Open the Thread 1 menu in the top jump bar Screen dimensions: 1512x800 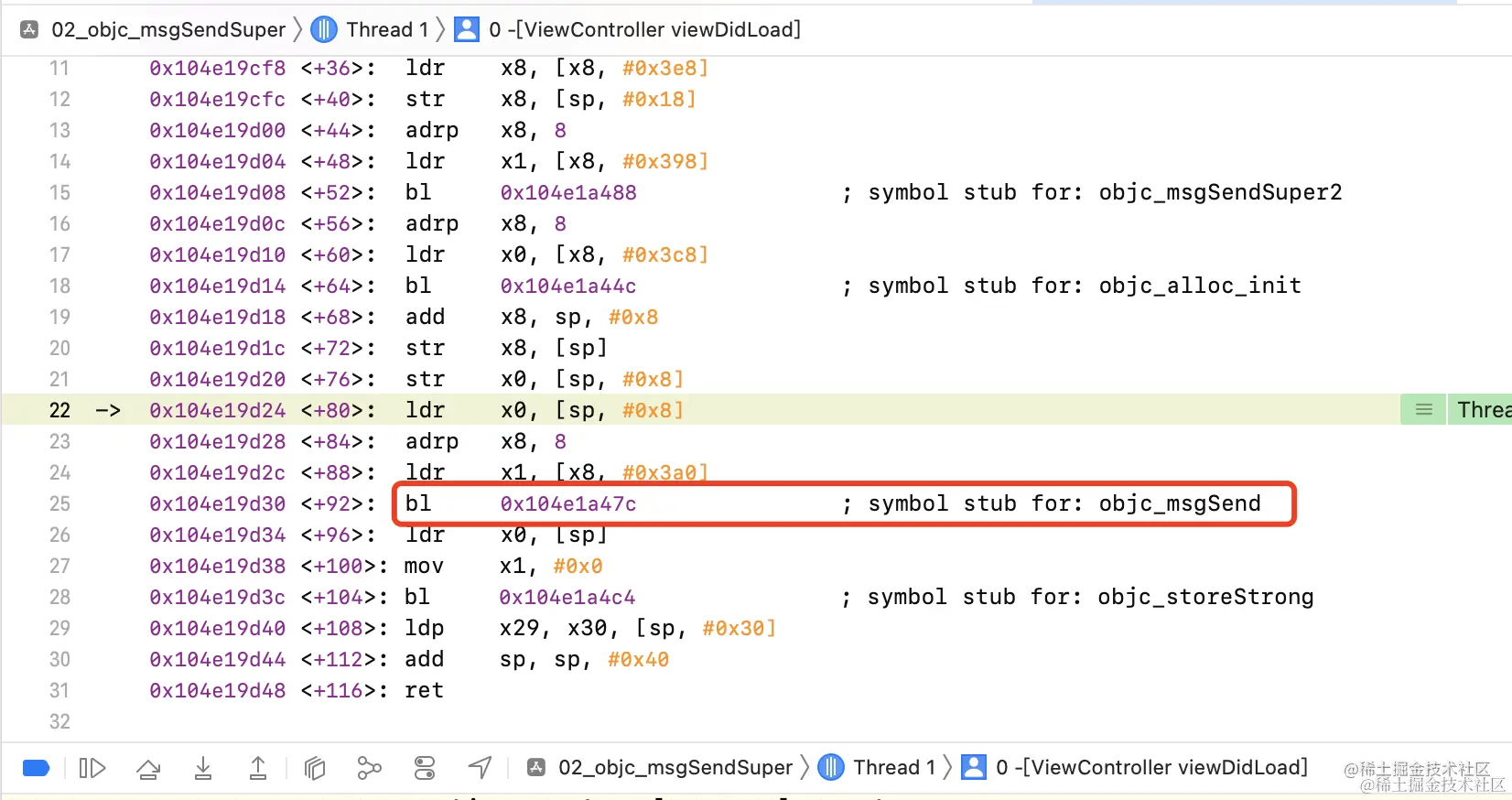click(x=387, y=29)
